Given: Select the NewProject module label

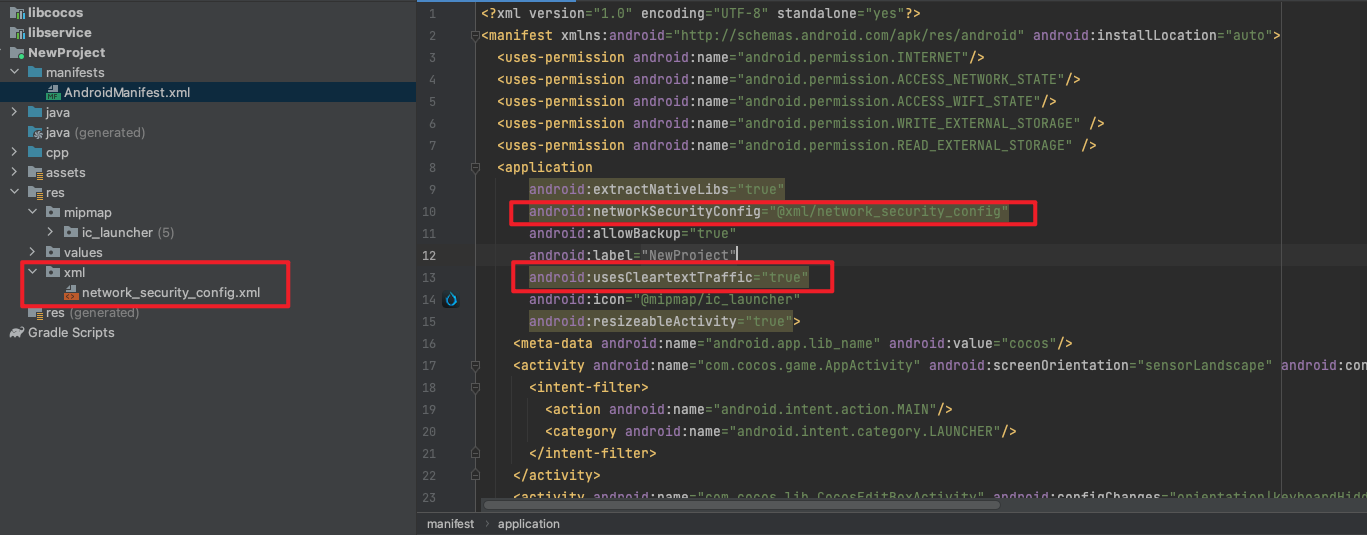Looking at the screenshot, I should point(67,53).
